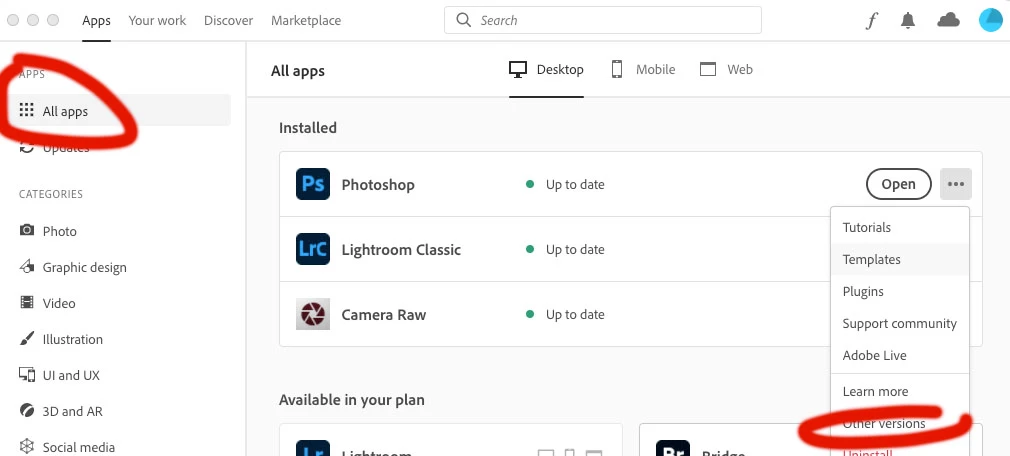Choose Other versions menu entry
Screen dimensions: 1010x456
pos(900,424)
